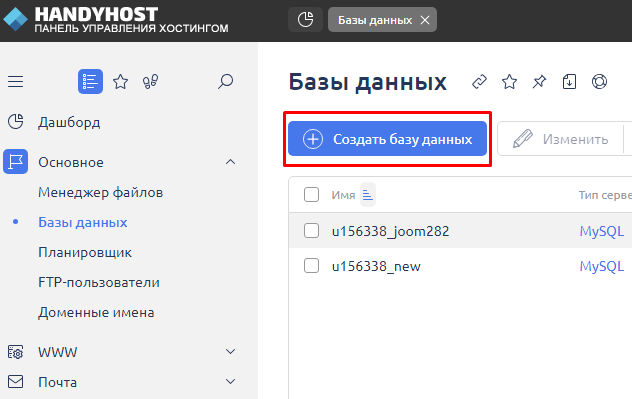Select the u156338_joom282 database name
Viewport: 632px width, 399px height.
[x=390, y=231]
